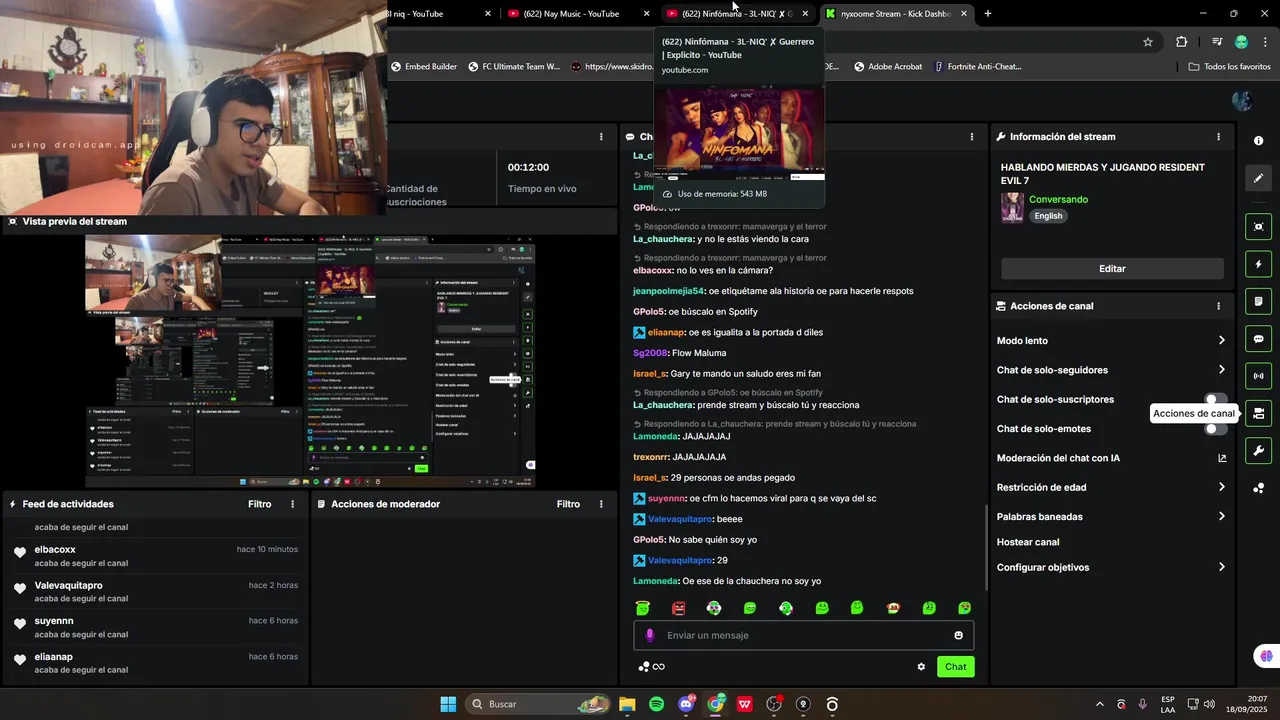Open emoji picker in message box
Screen dimensions: 1280x720
[x=958, y=635]
